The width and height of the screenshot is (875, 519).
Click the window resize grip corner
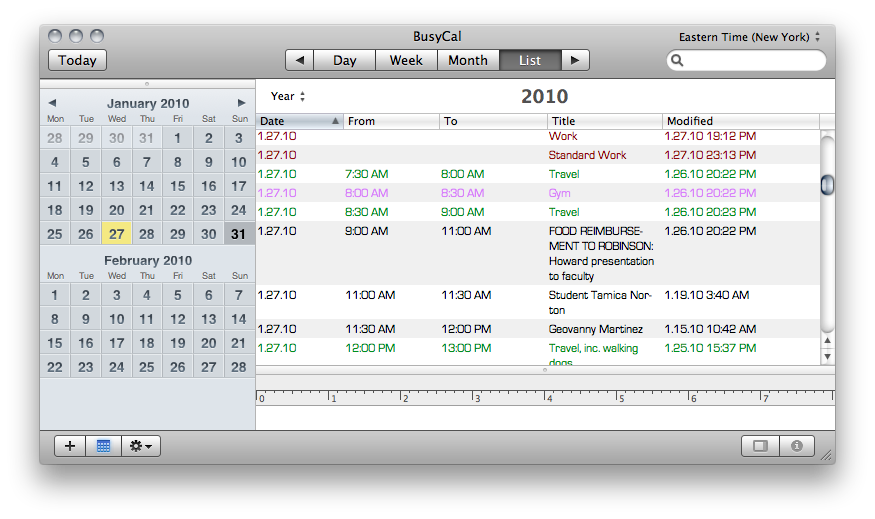pyautogui.click(x=826, y=455)
